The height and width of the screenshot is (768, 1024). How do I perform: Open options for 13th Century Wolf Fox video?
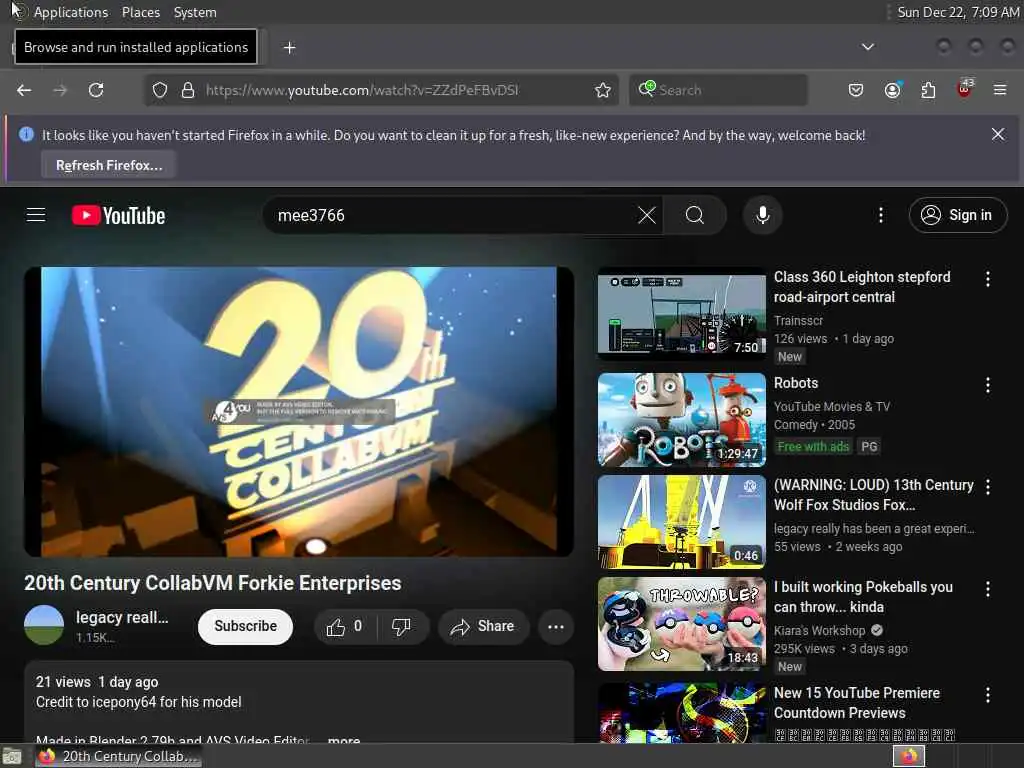click(988, 487)
